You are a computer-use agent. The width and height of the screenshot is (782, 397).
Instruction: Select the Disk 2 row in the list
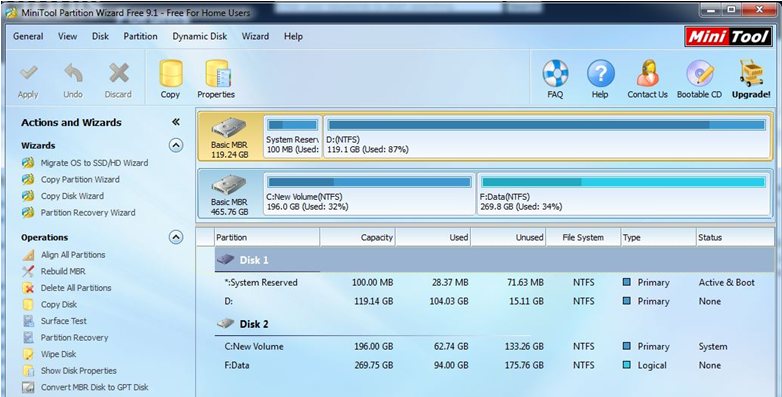click(495, 324)
